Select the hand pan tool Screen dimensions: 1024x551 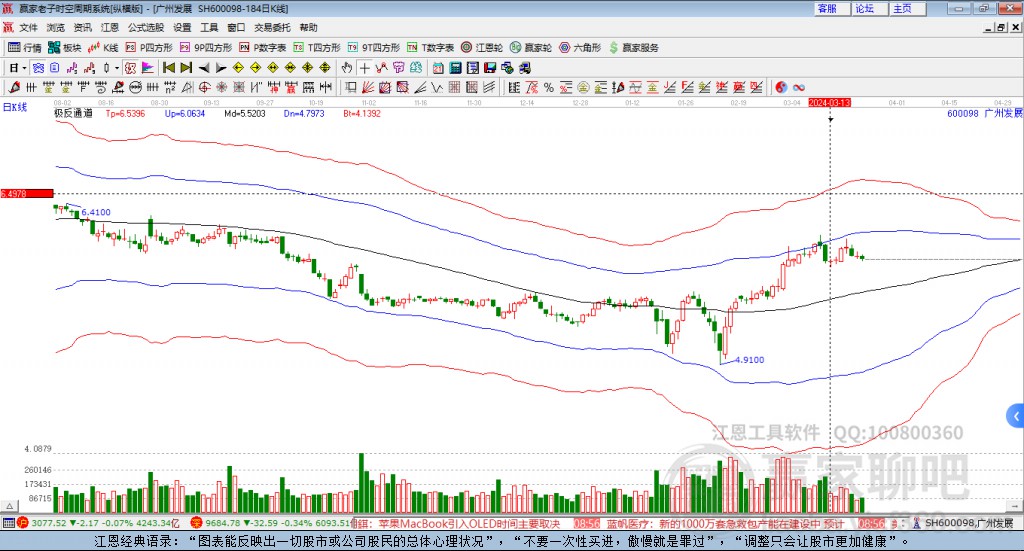[x=346, y=68]
